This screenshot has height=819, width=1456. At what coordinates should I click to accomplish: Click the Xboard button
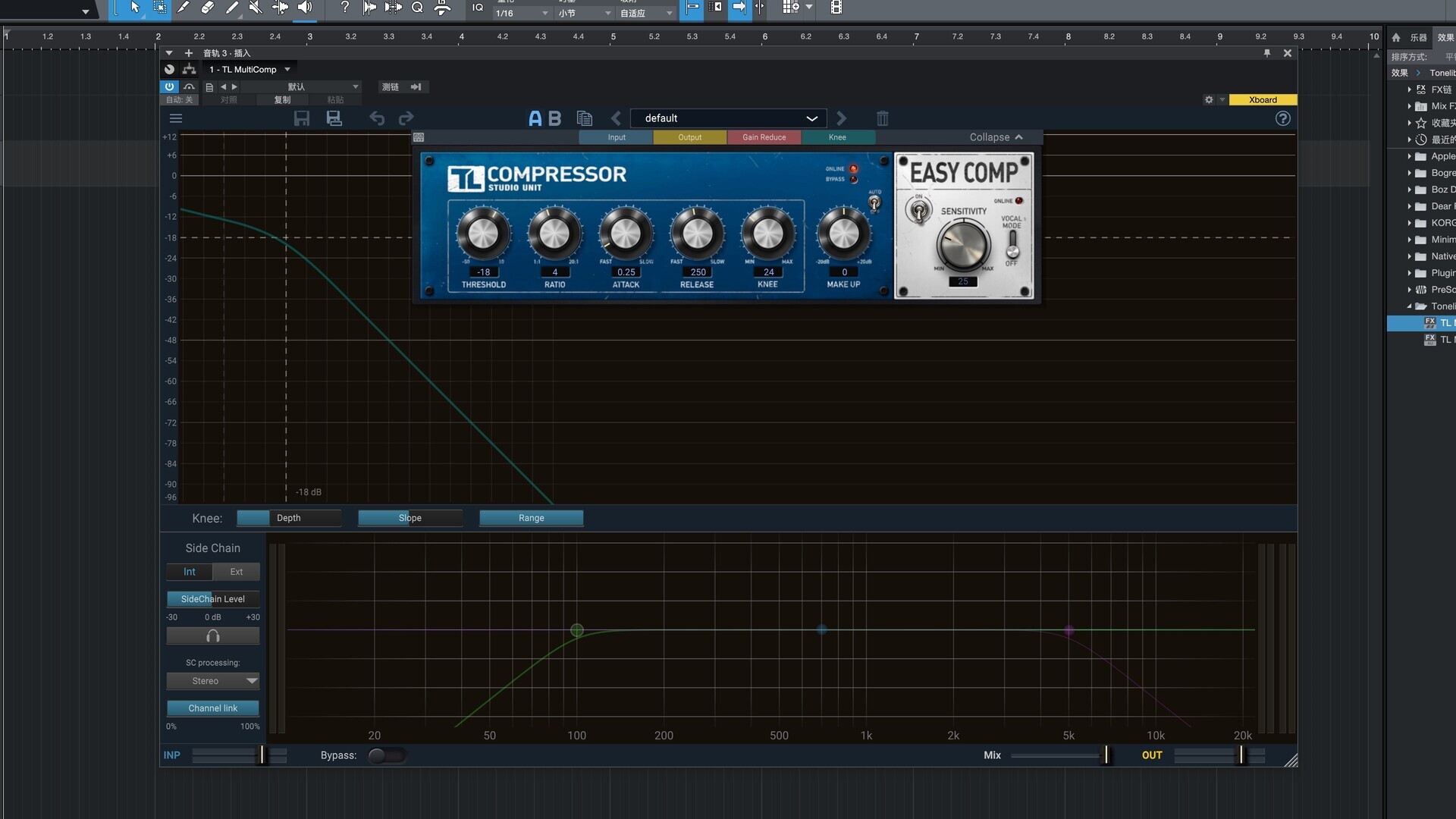[x=1263, y=100]
